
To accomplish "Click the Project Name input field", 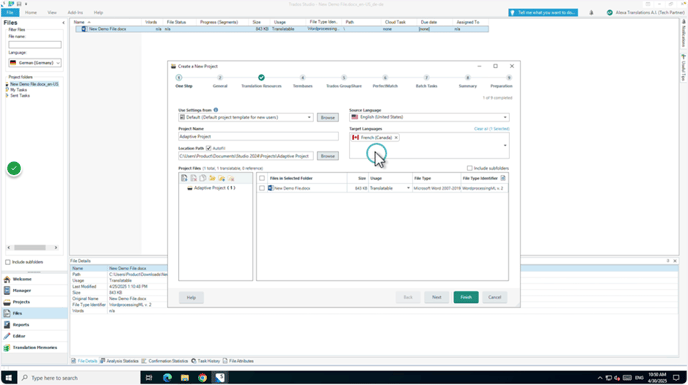I will (258, 137).
